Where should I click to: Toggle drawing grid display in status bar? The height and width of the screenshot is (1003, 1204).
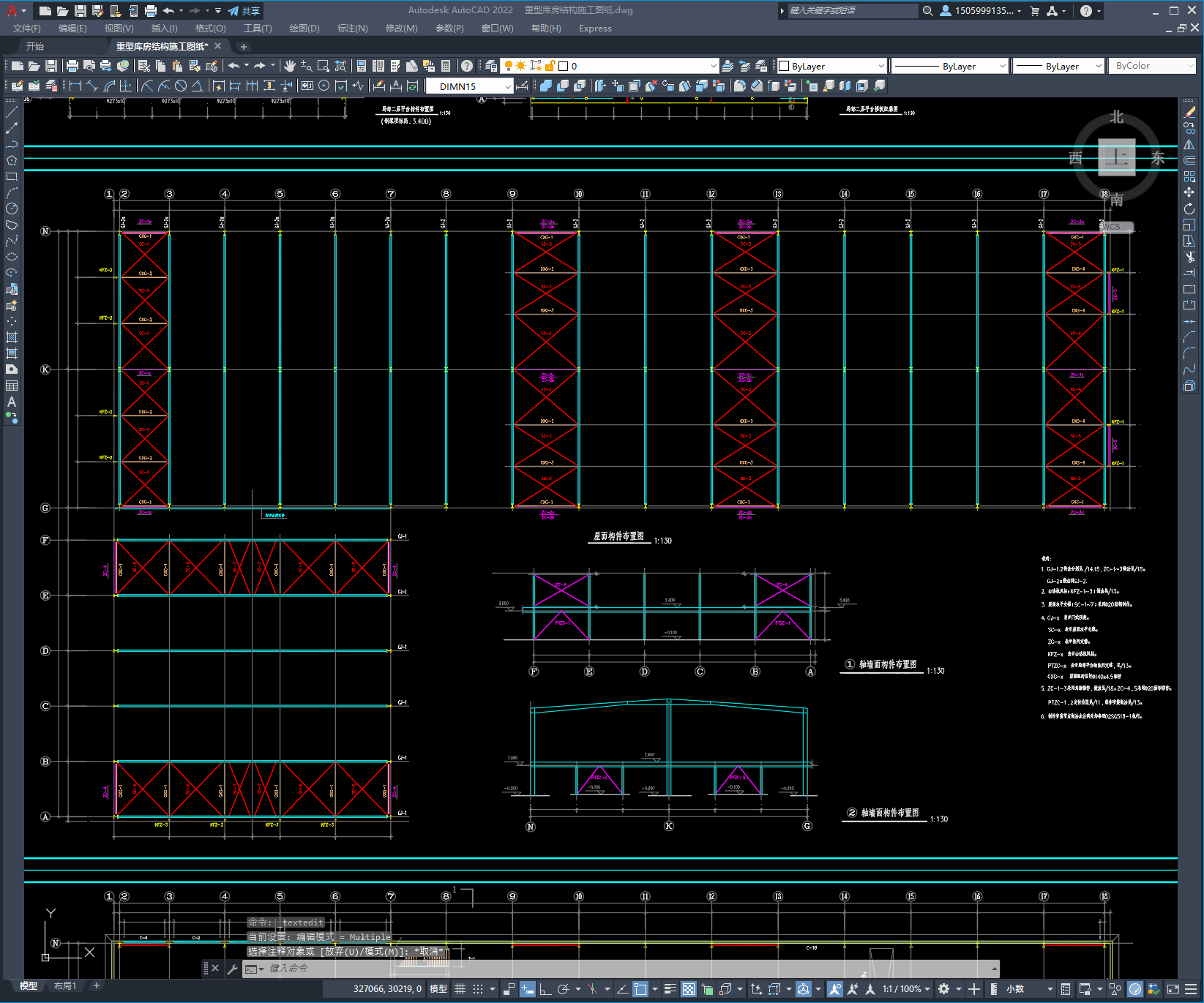point(460,989)
